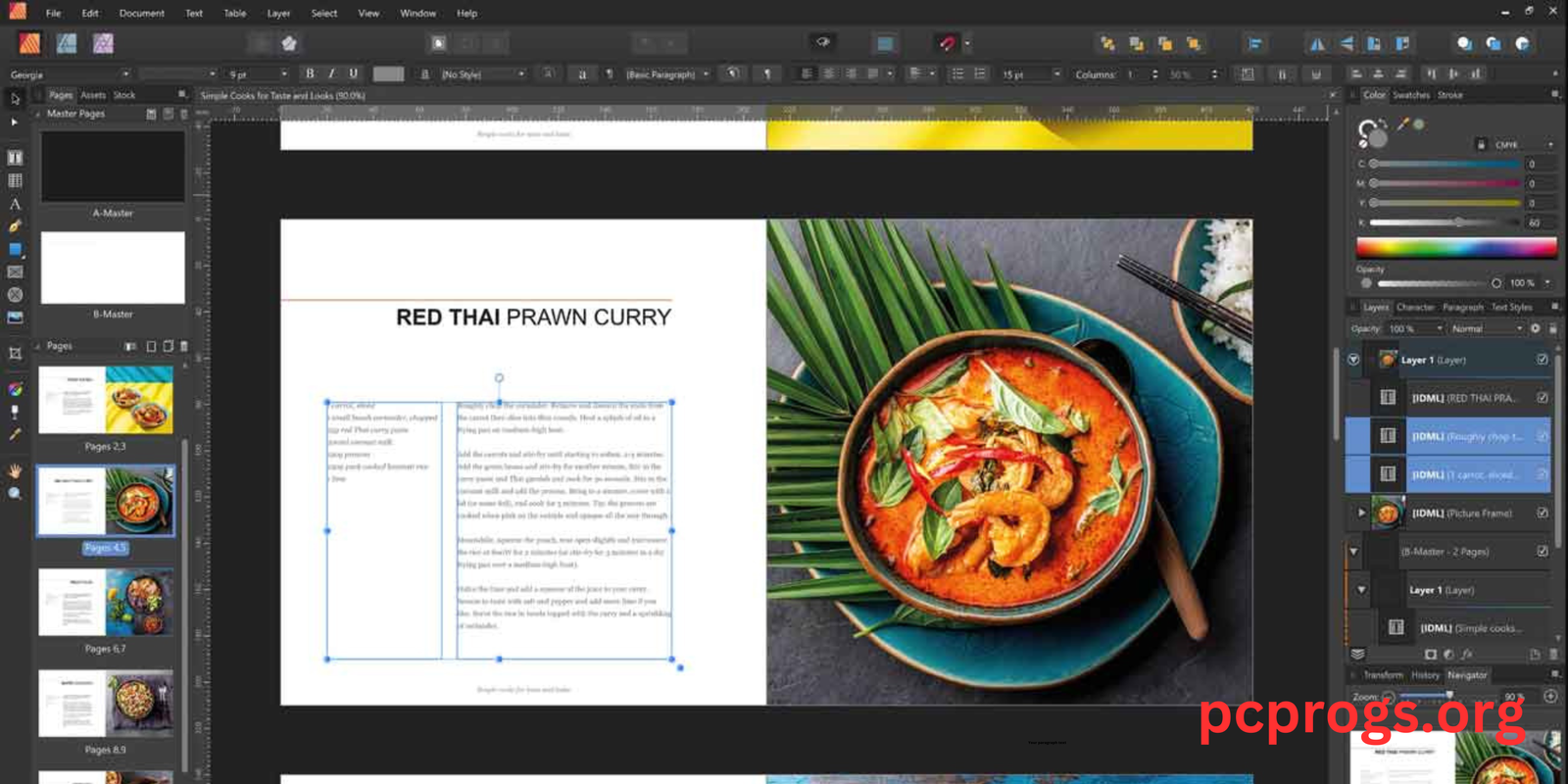Open the Layer menu
The height and width of the screenshot is (784, 1568).
click(x=278, y=13)
